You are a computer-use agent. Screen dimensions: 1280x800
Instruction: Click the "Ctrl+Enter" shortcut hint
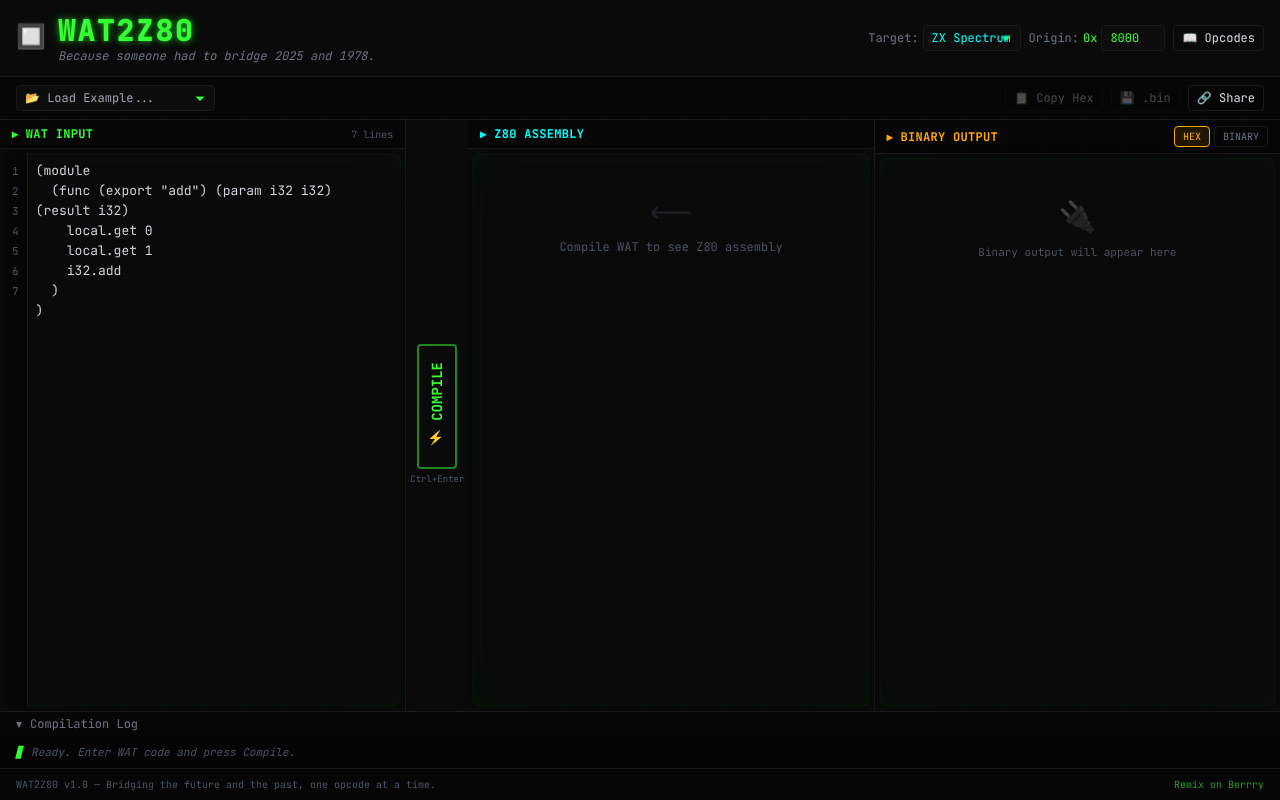click(437, 479)
